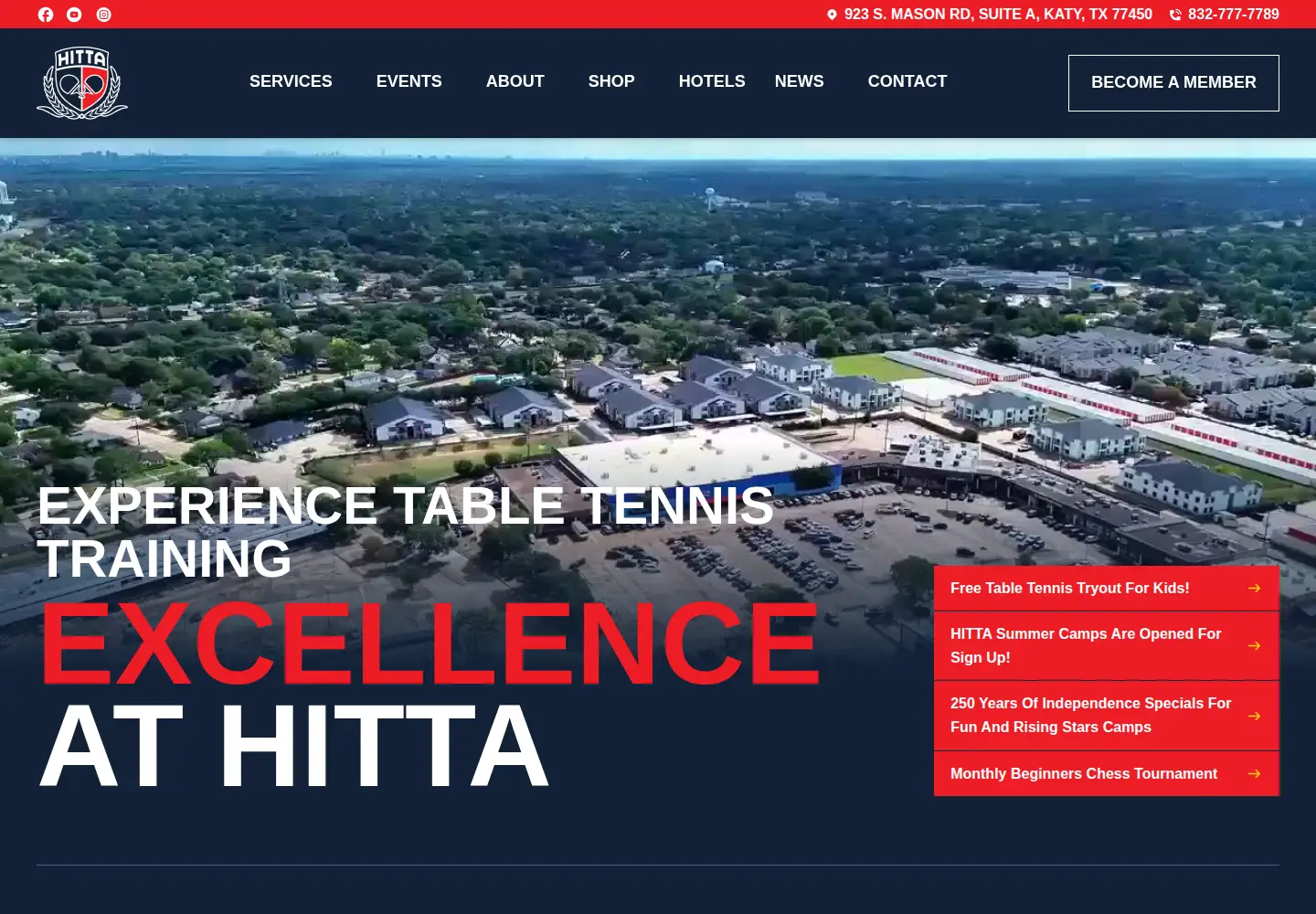
Task: Go to the Contact page
Action: [907, 81]
